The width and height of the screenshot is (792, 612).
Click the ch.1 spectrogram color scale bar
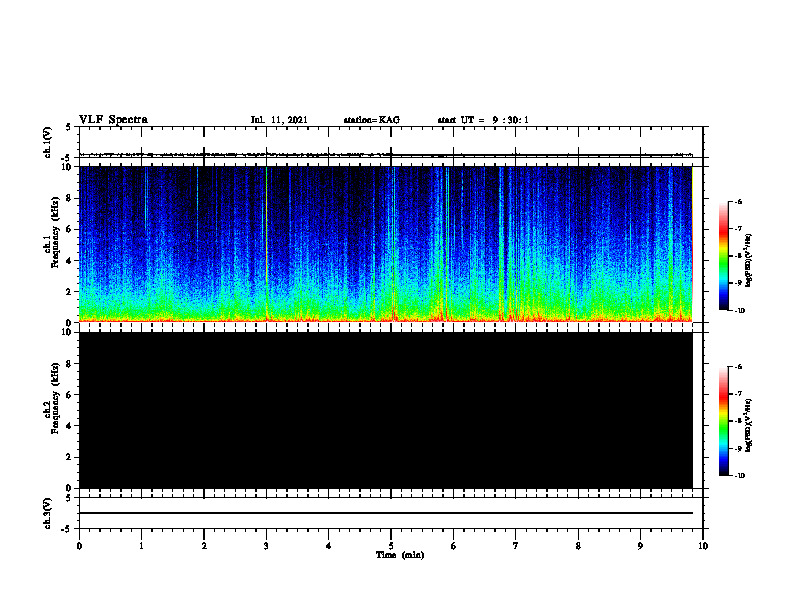[x=723, y=256]
